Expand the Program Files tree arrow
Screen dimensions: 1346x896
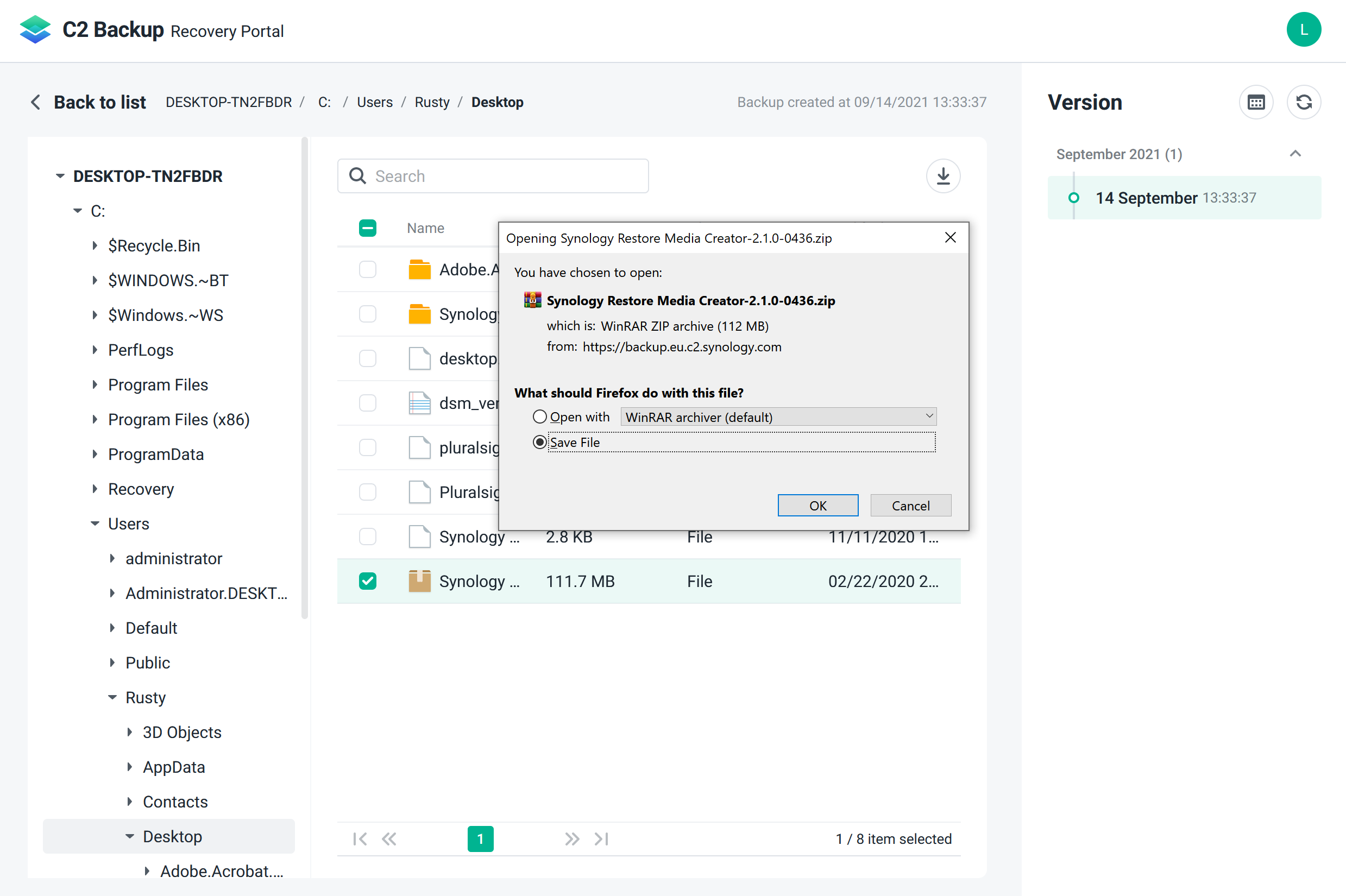pyautogui.click(x=95, y=384)
